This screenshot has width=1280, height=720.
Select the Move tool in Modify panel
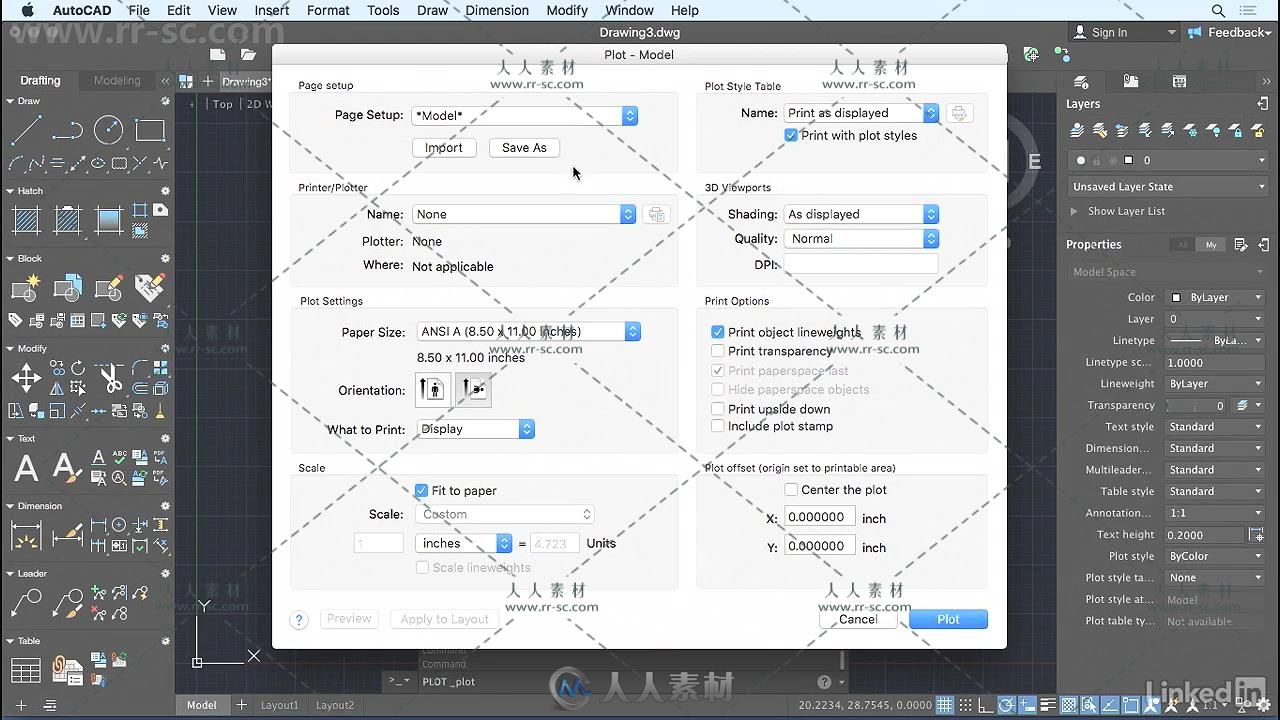coord(26,377)
